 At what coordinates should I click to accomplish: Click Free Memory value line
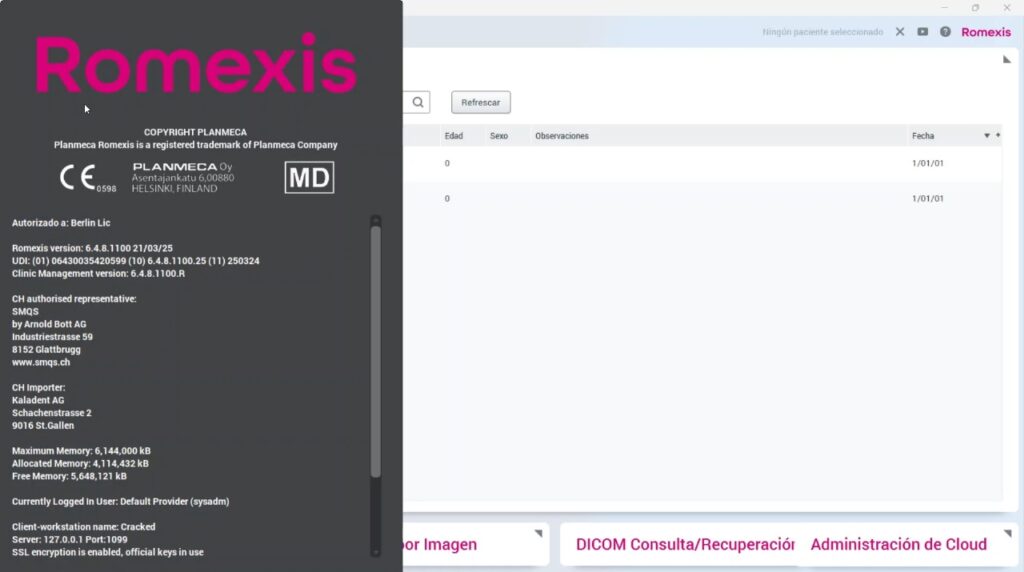click(x=69, y=476)
